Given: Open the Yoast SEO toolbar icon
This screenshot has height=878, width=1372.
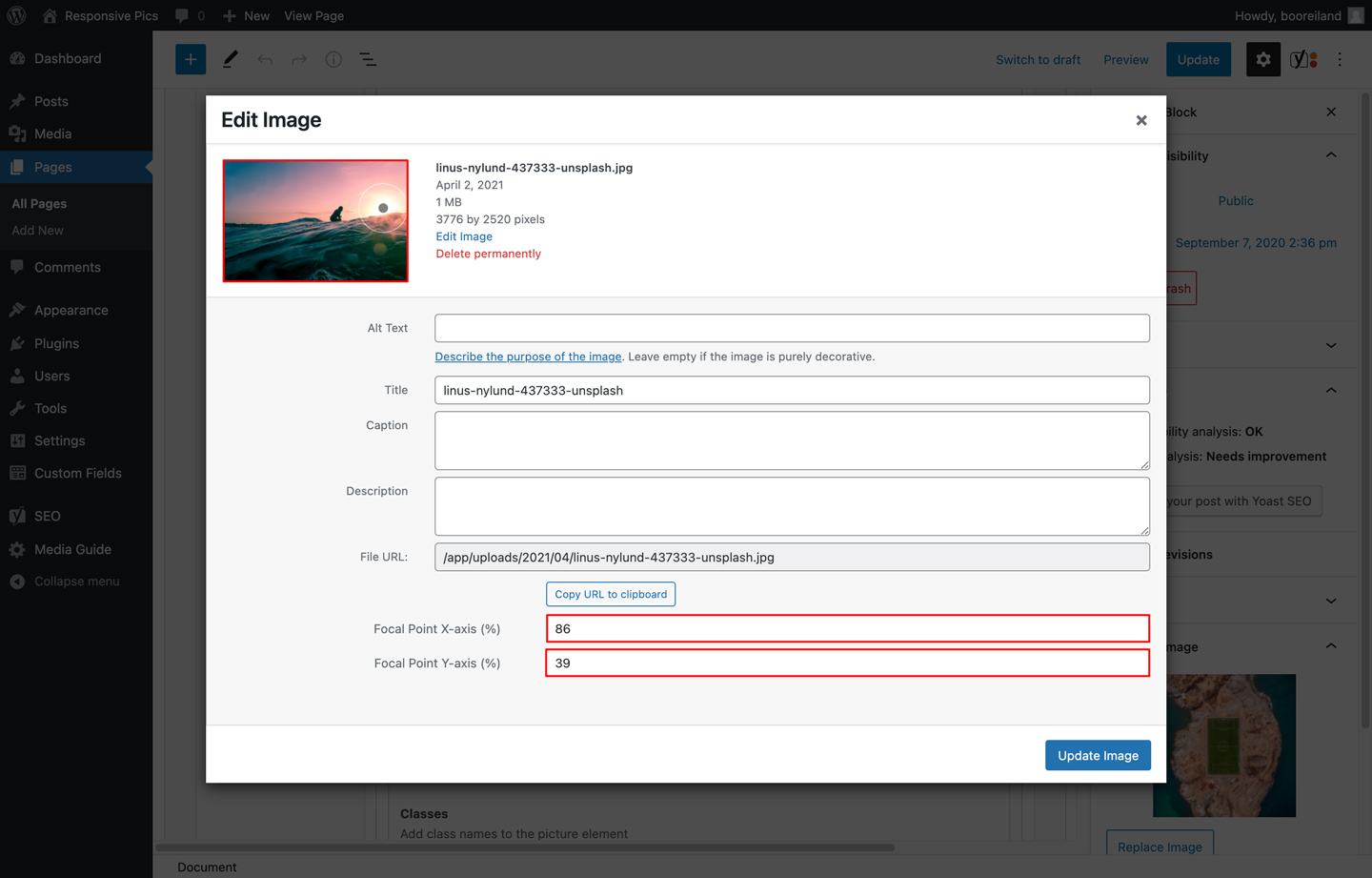Looking at the screenshot, I should click(x=1303, y=59).
